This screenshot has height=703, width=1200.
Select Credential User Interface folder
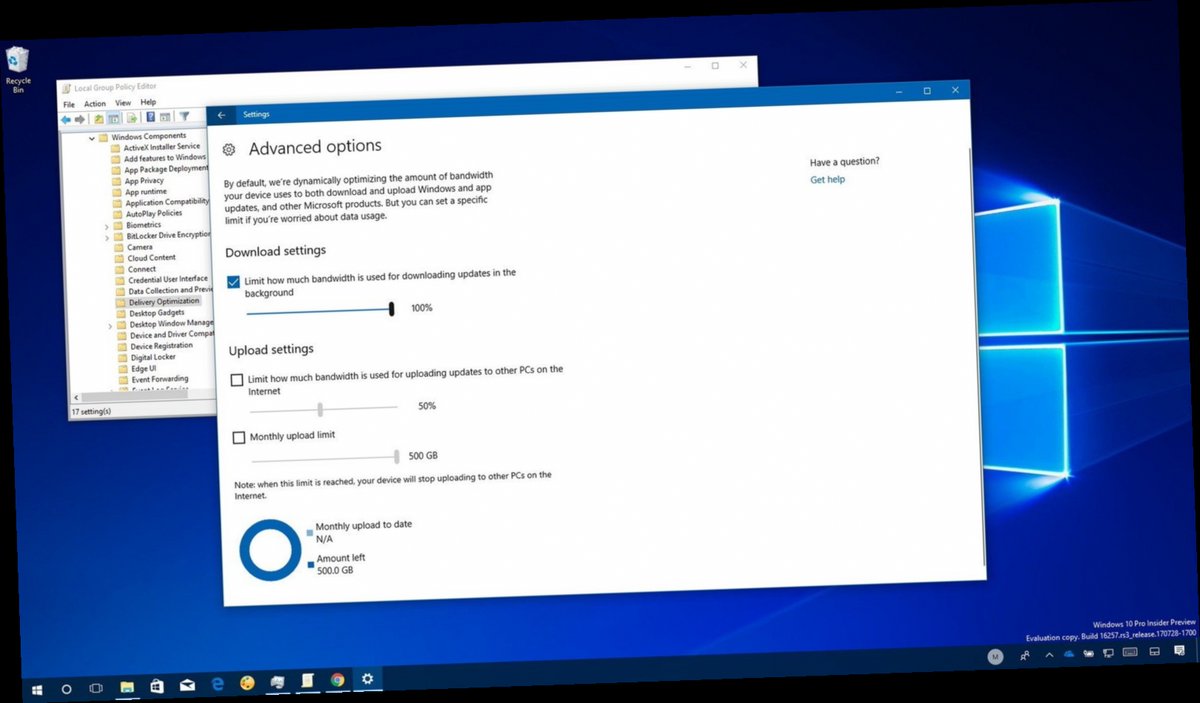click(x=168, y=279)
